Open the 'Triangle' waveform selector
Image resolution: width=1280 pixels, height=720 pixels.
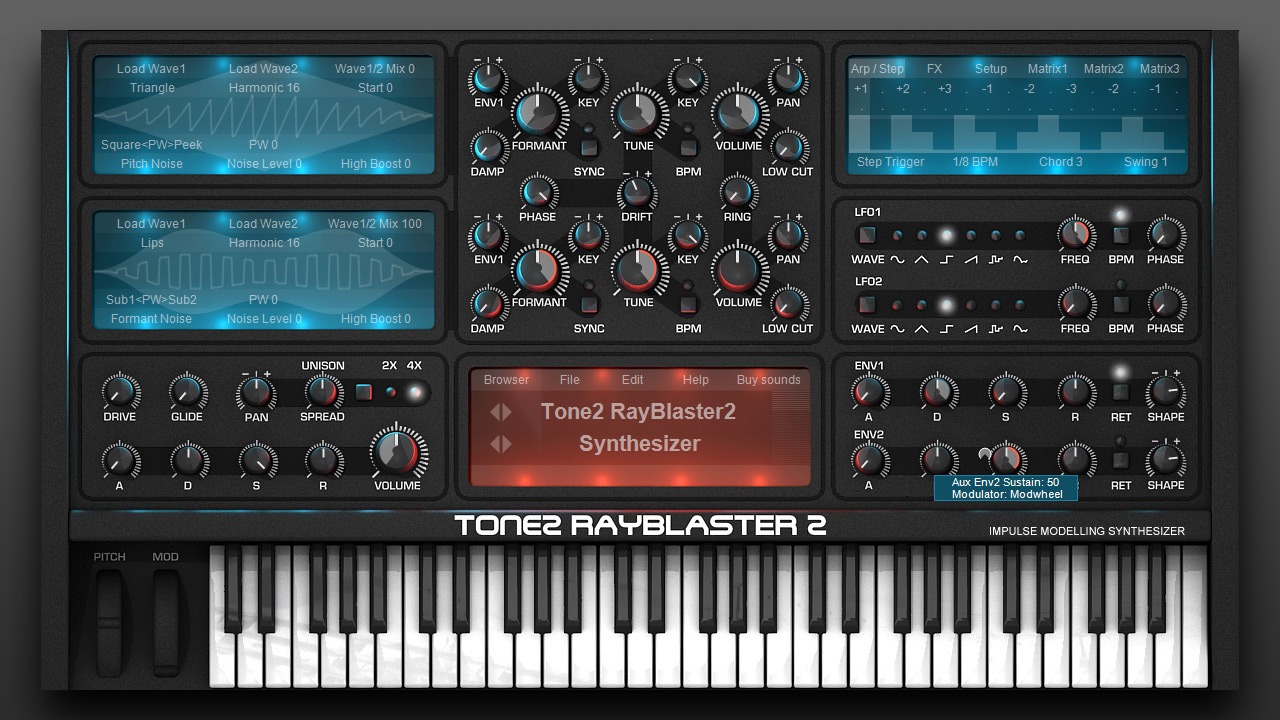point(152,88)
